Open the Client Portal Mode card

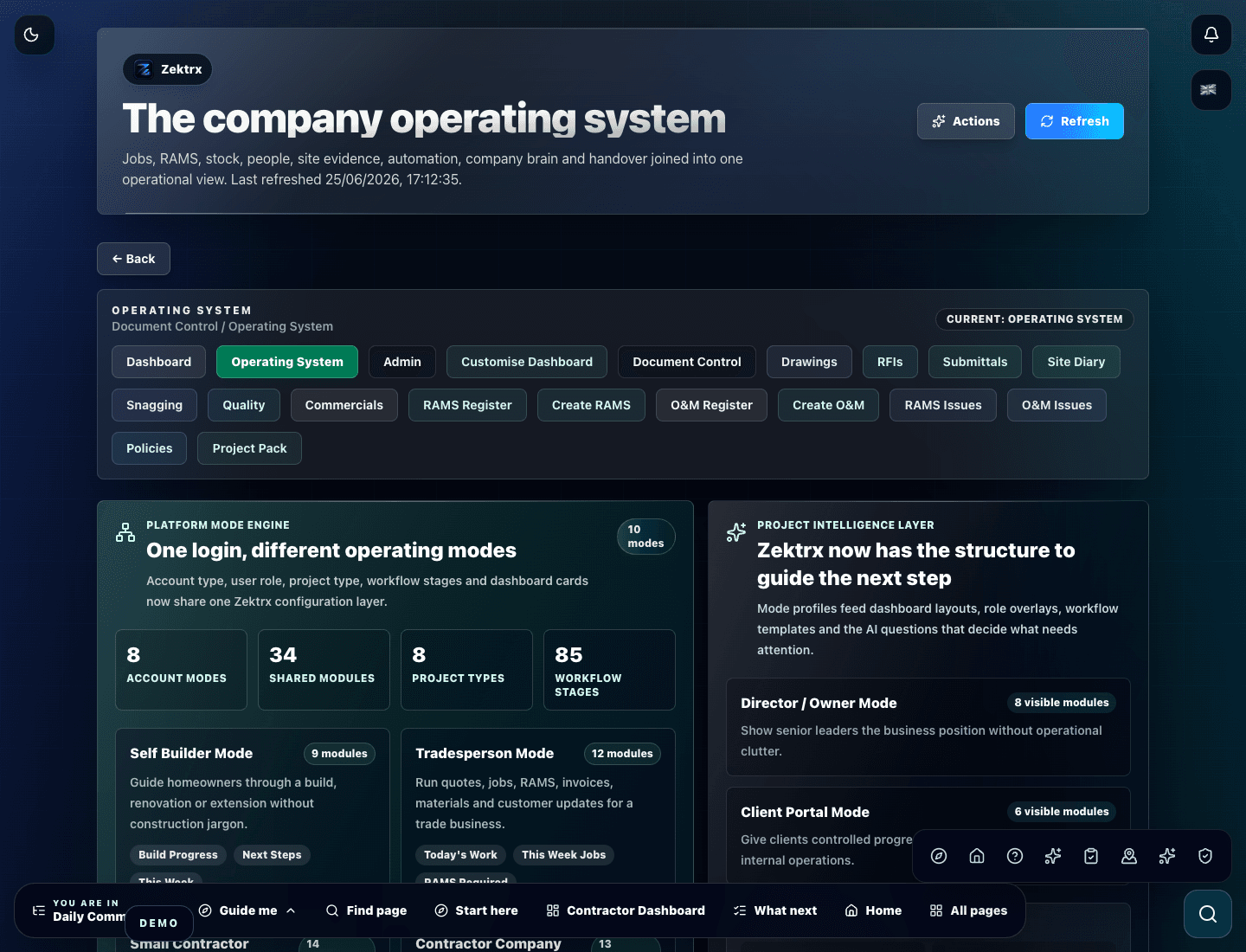[x=928, y=836]
